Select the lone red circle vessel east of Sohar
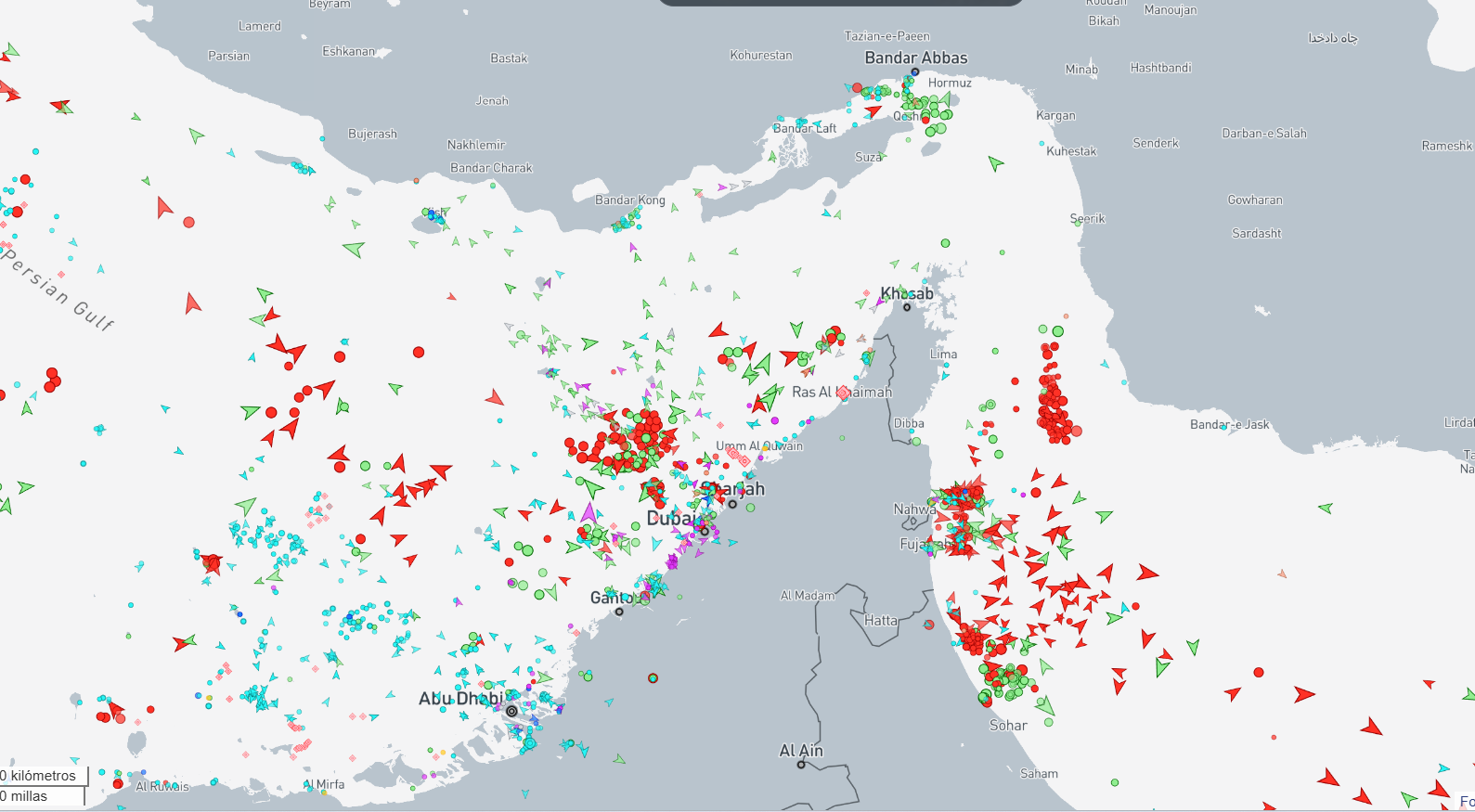This screenshot has height=812, width=1475. tap(1259, 672)
